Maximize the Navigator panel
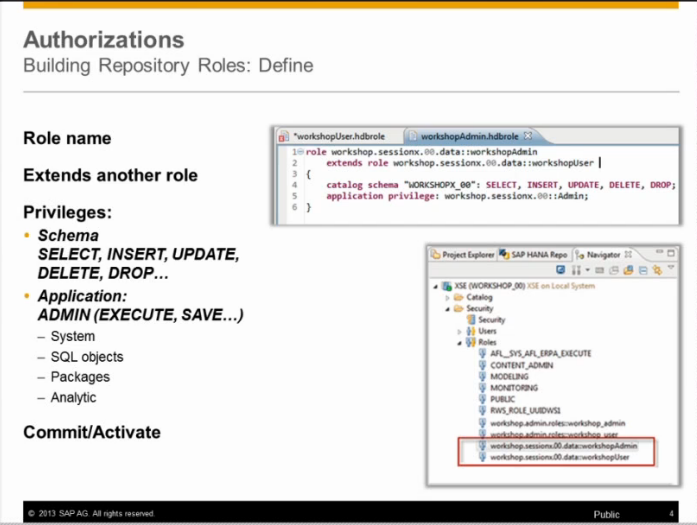Screen dimensions: 697x525 [x=671, y=253]
